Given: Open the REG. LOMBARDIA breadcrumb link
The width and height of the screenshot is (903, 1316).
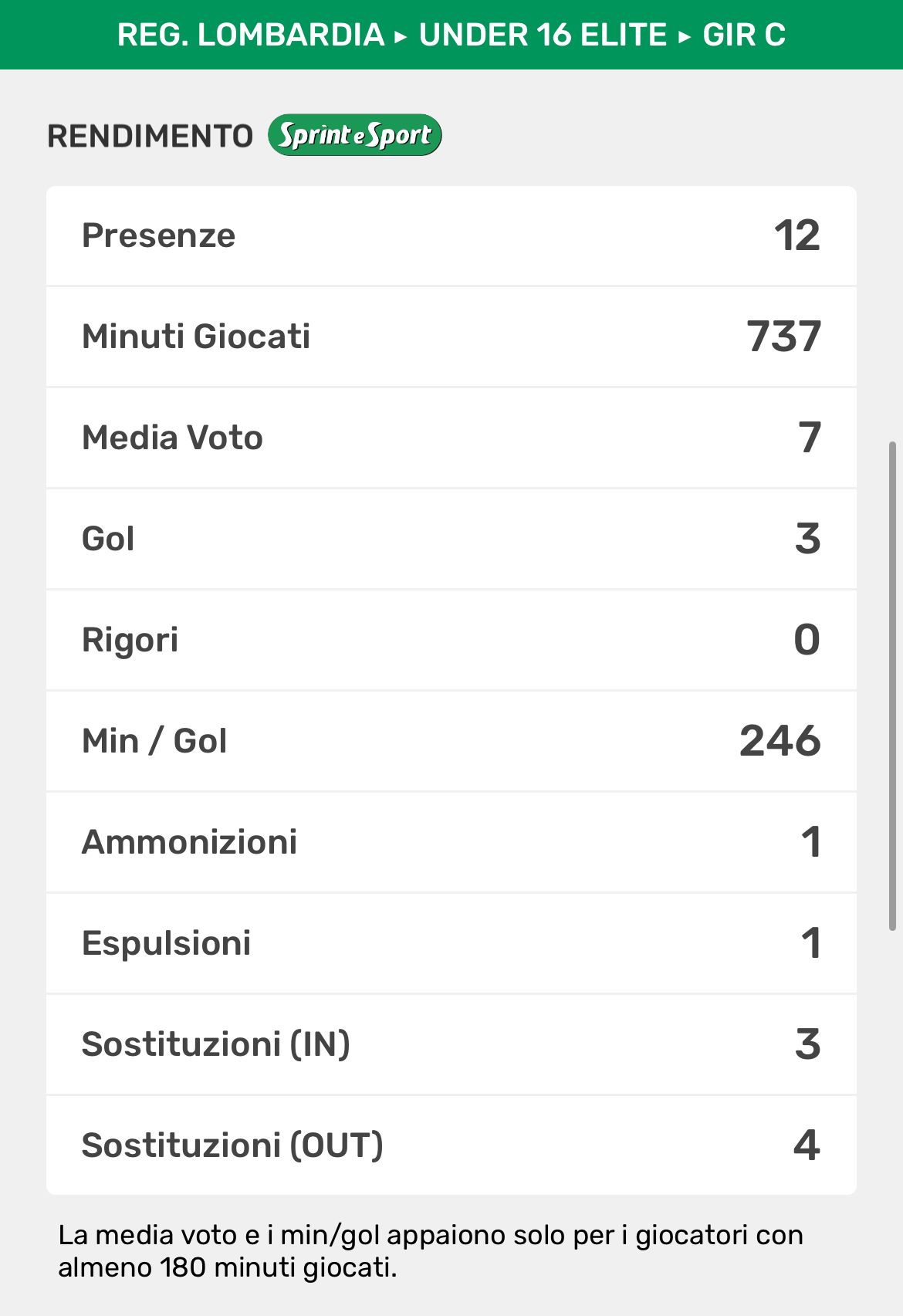Looking at the screenshot, I should coord(251,35).
